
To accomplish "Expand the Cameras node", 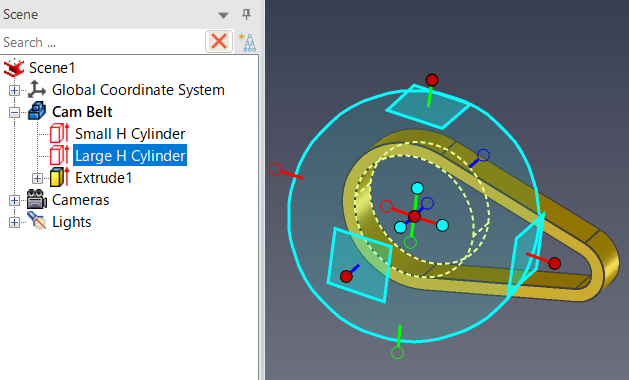I will point(14,200).
